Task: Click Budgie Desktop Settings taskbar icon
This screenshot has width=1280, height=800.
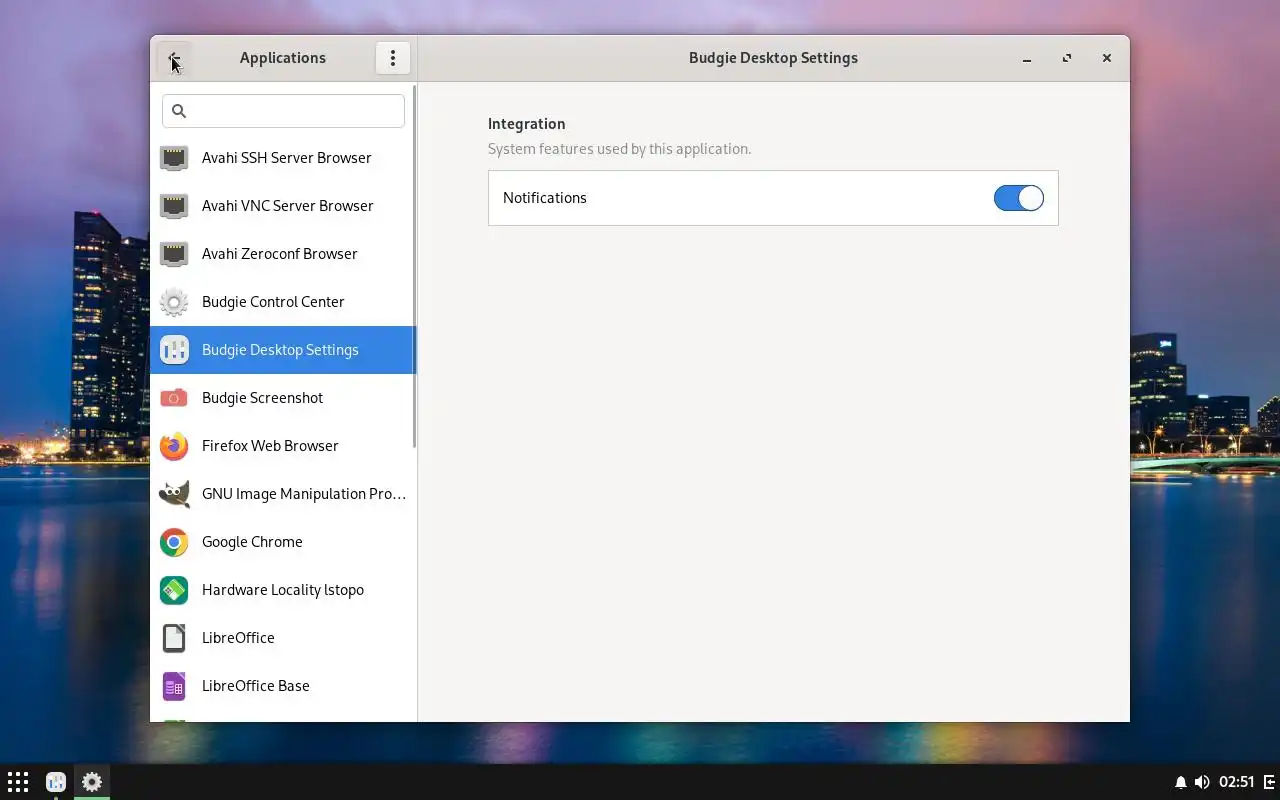Action: [x=56, y=782]
